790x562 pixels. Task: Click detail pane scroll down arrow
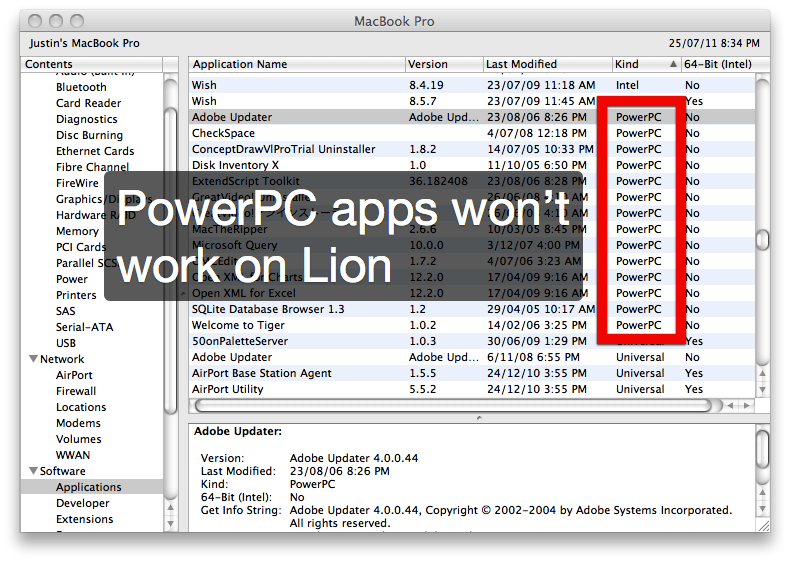click(763, 509)
